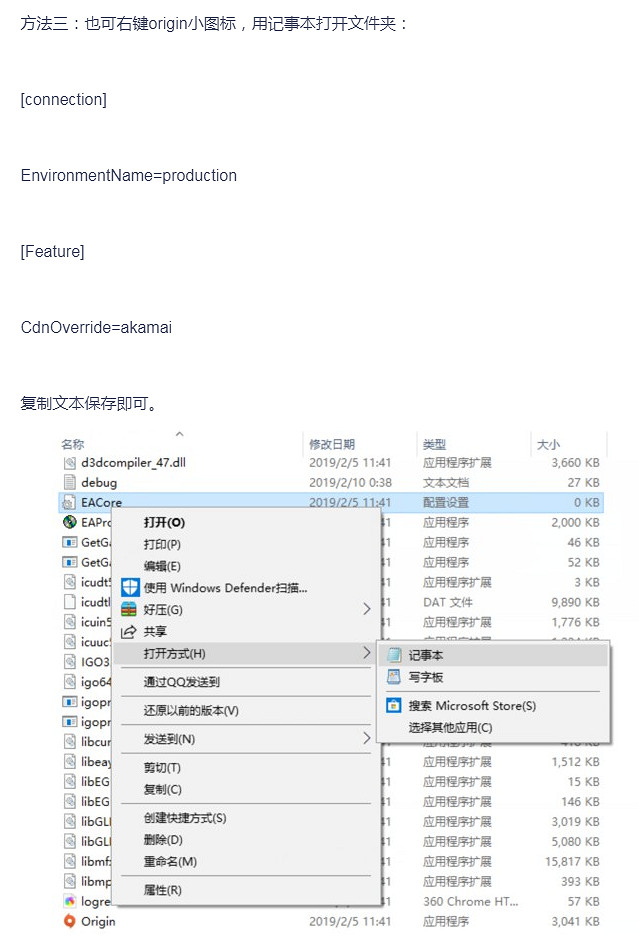
Task: Select the 记事本 Notepad icon
Action: pos(394,654)
